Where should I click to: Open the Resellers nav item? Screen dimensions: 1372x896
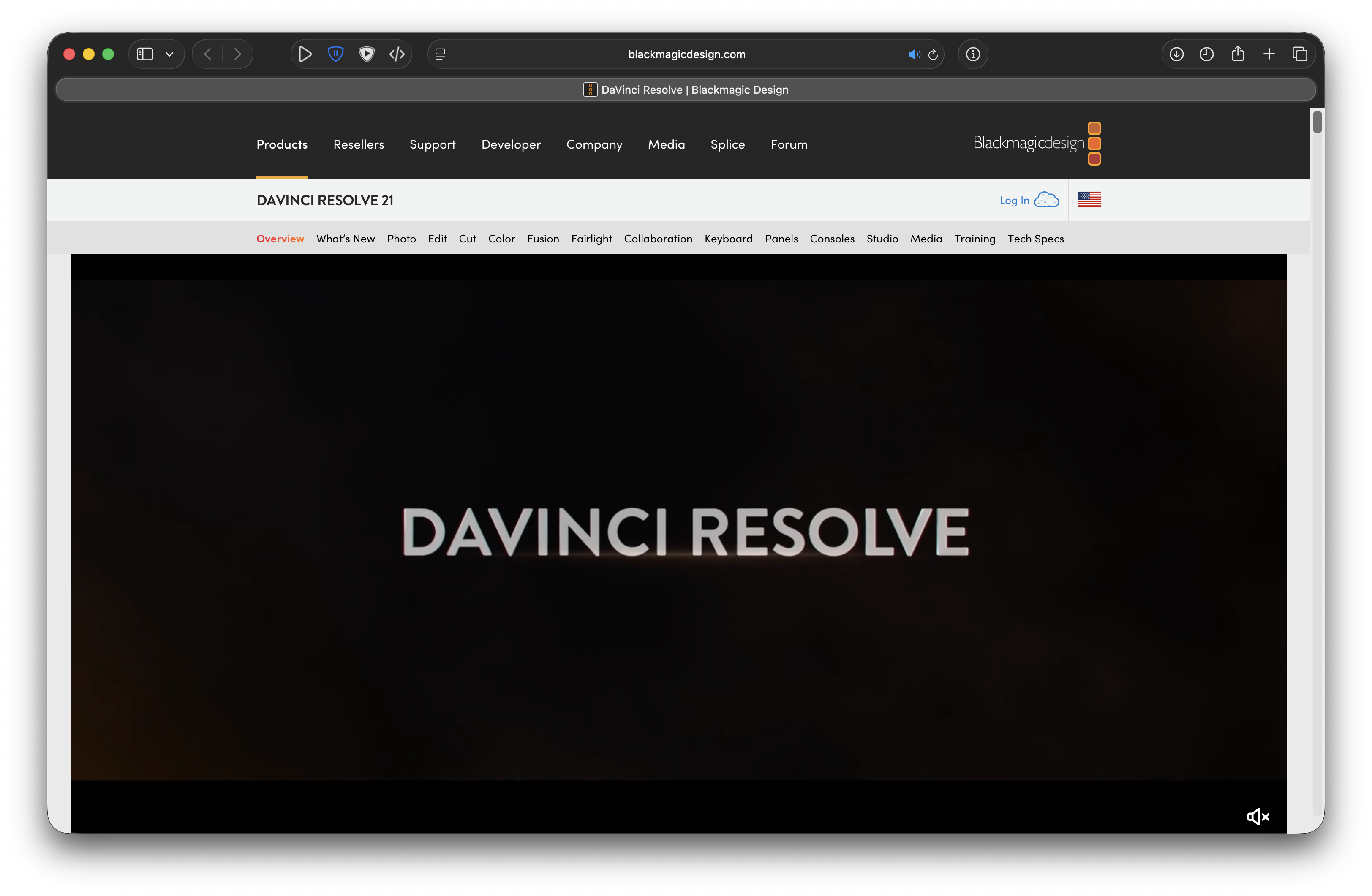click(359, 145)
